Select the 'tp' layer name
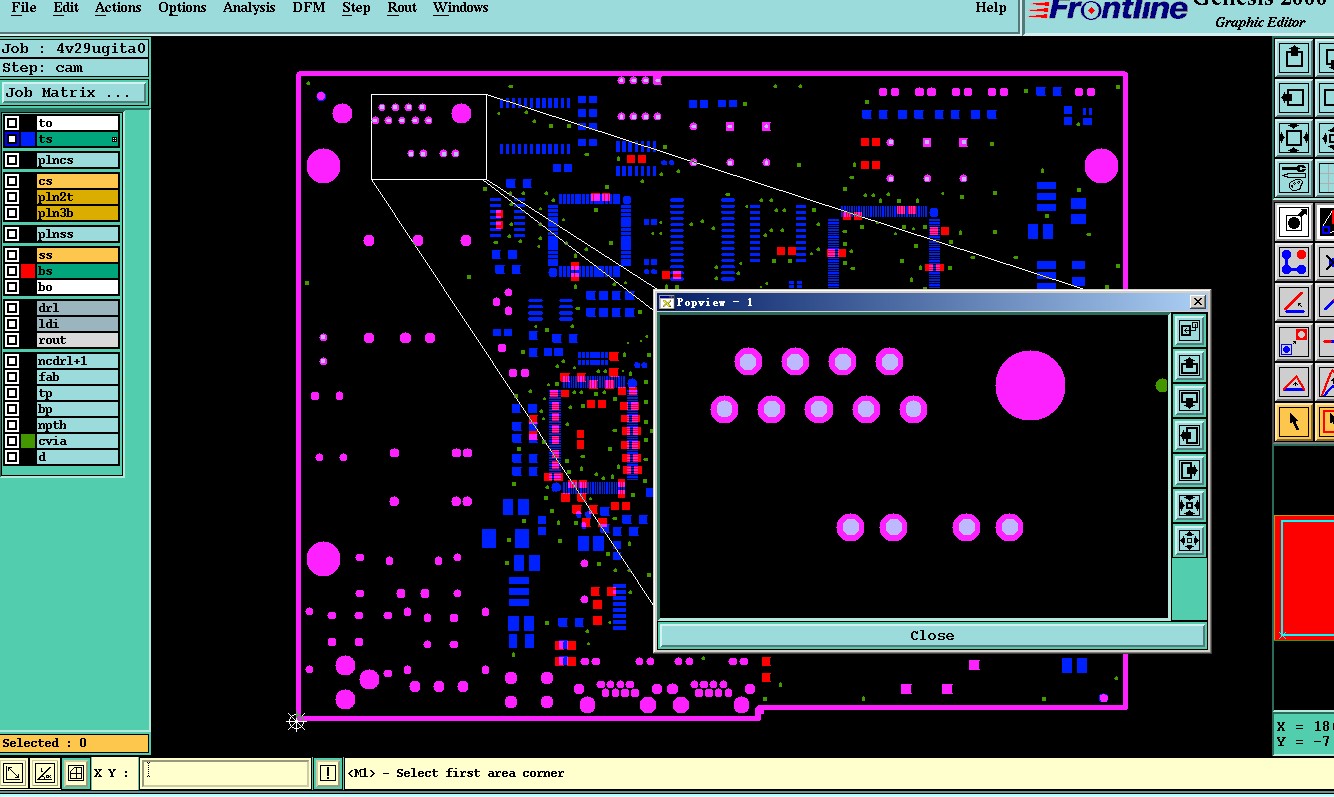Viewport: 1334px width, 797px height. point(77,393)
